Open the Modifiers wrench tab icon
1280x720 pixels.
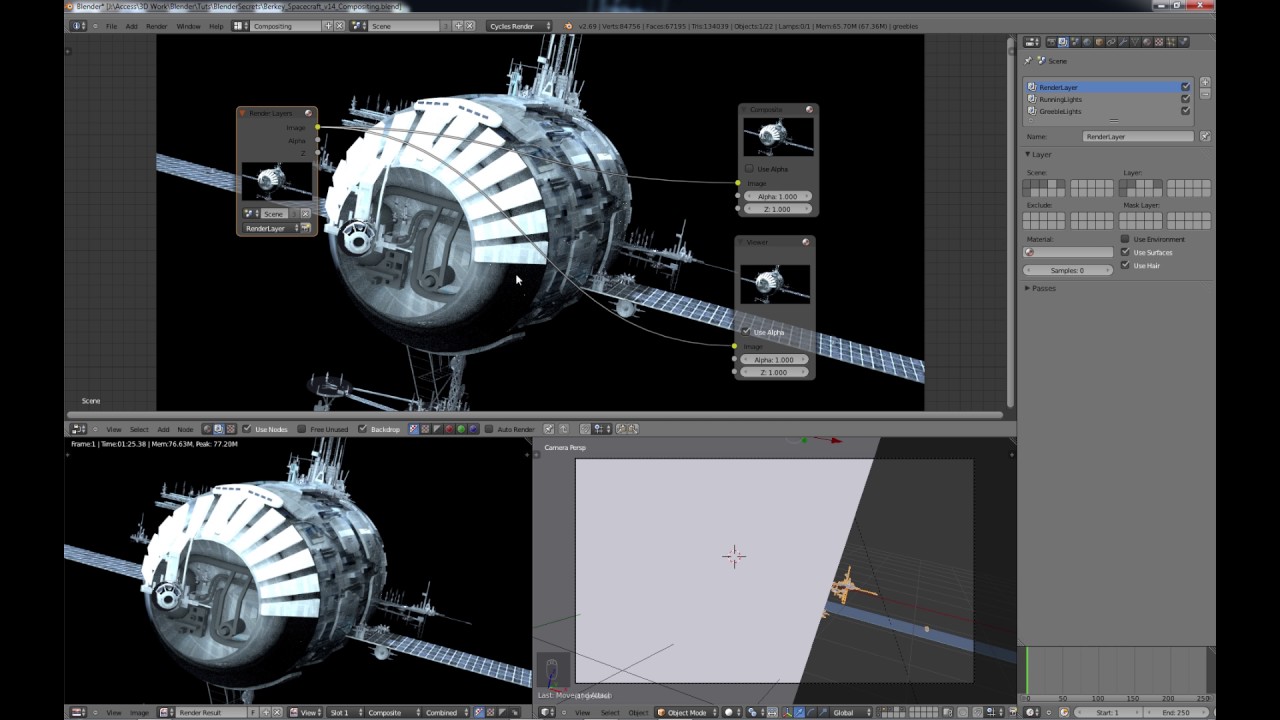point(1123,42)
